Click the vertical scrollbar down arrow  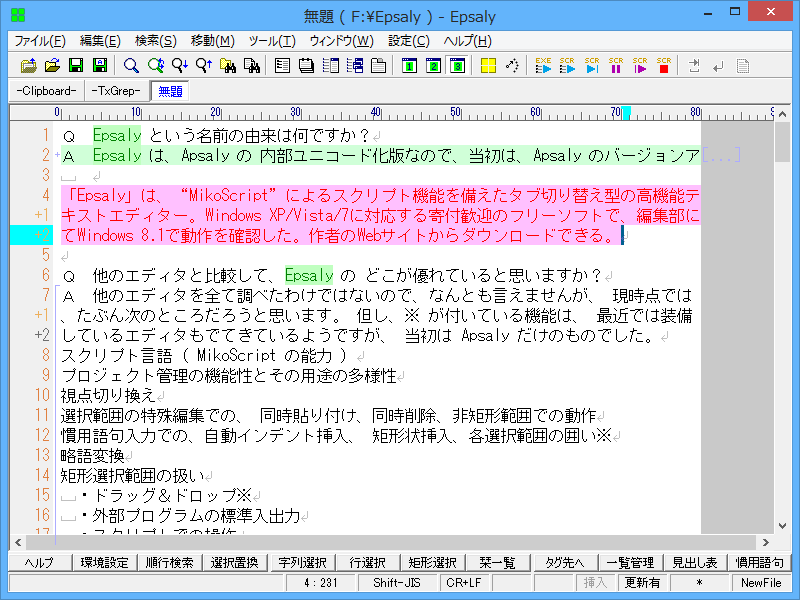pyautogui.click(x=785, y=524)
